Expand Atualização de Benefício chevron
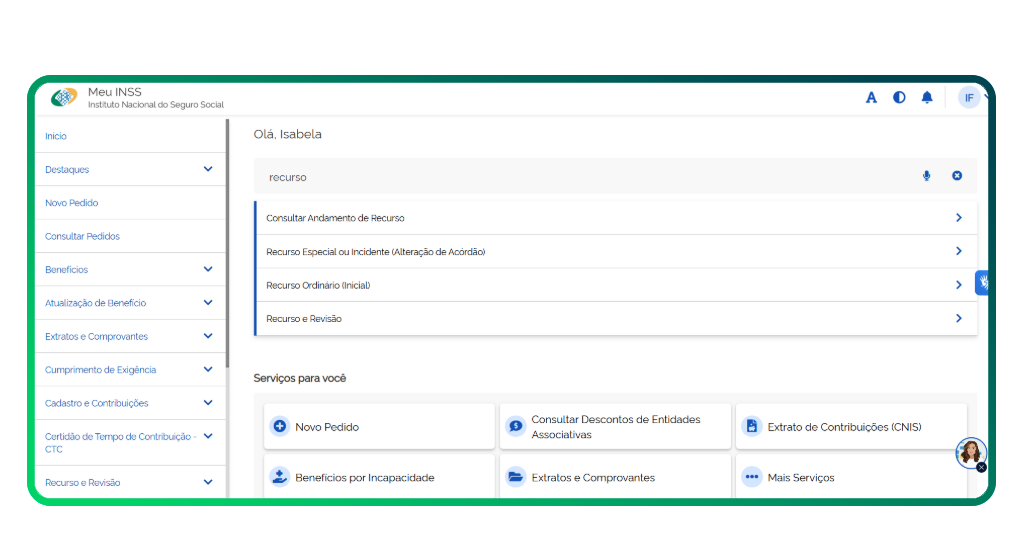Screen dimensions: 1024x536 click(x=208, y=302)
